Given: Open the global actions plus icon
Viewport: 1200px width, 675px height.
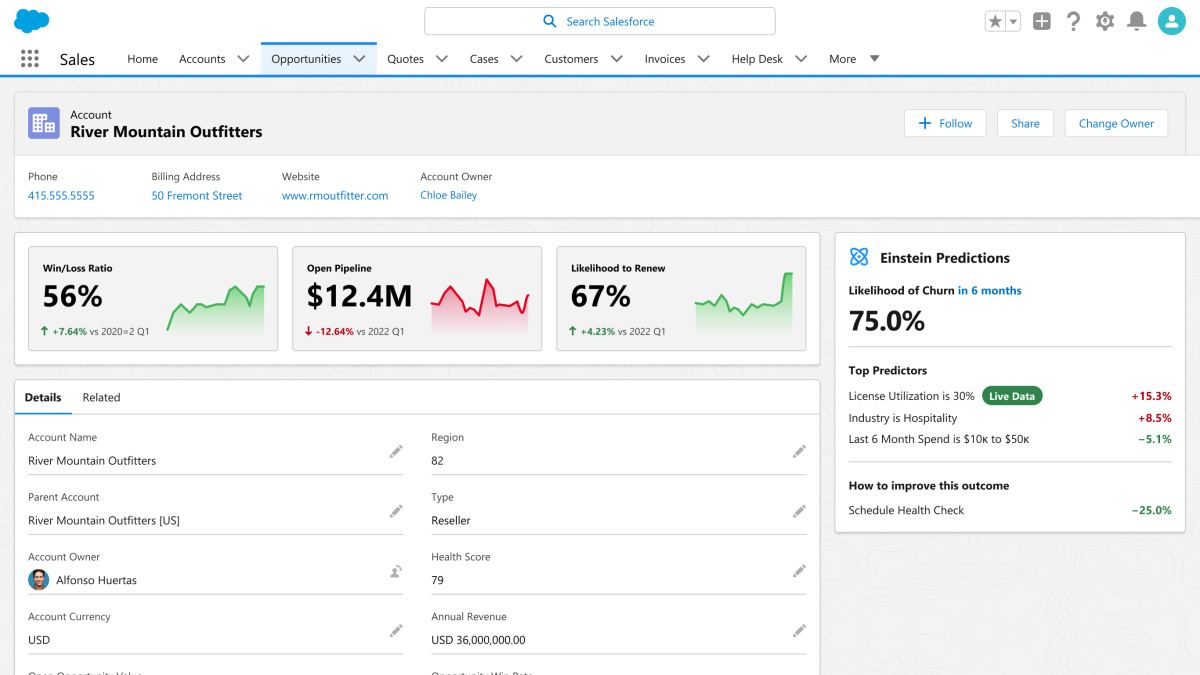Looking at the screenshot, I should coord(1042,21).
